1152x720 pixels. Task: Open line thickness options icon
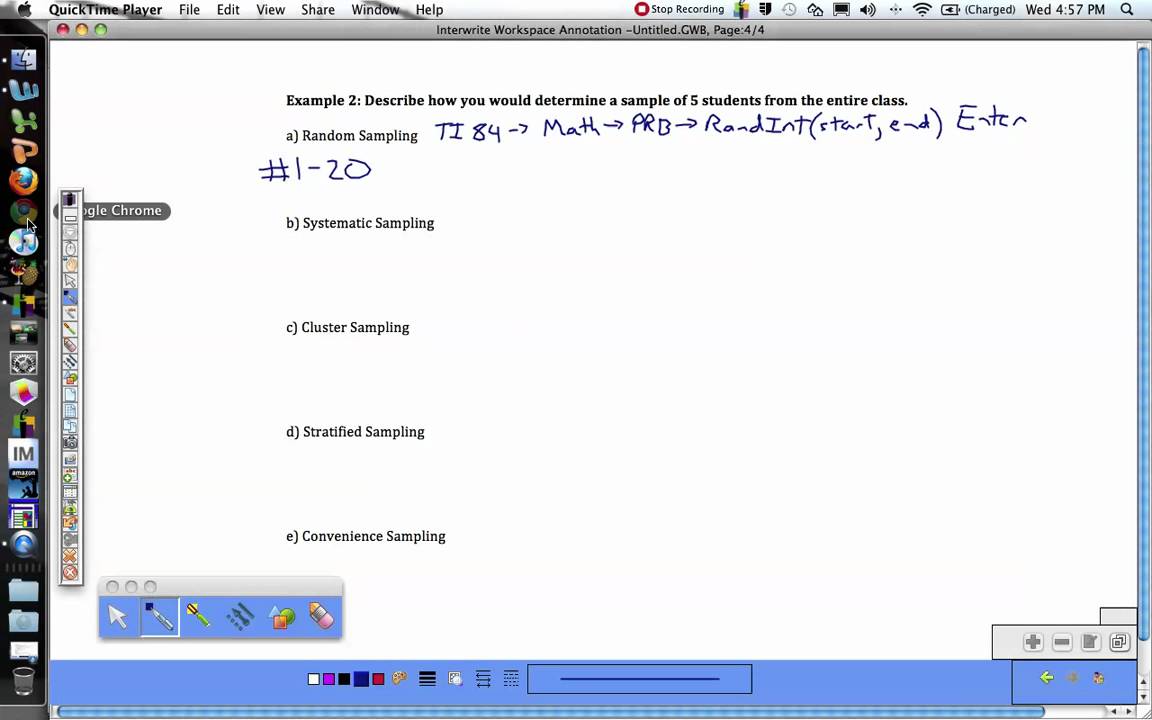tap(428, 679)
